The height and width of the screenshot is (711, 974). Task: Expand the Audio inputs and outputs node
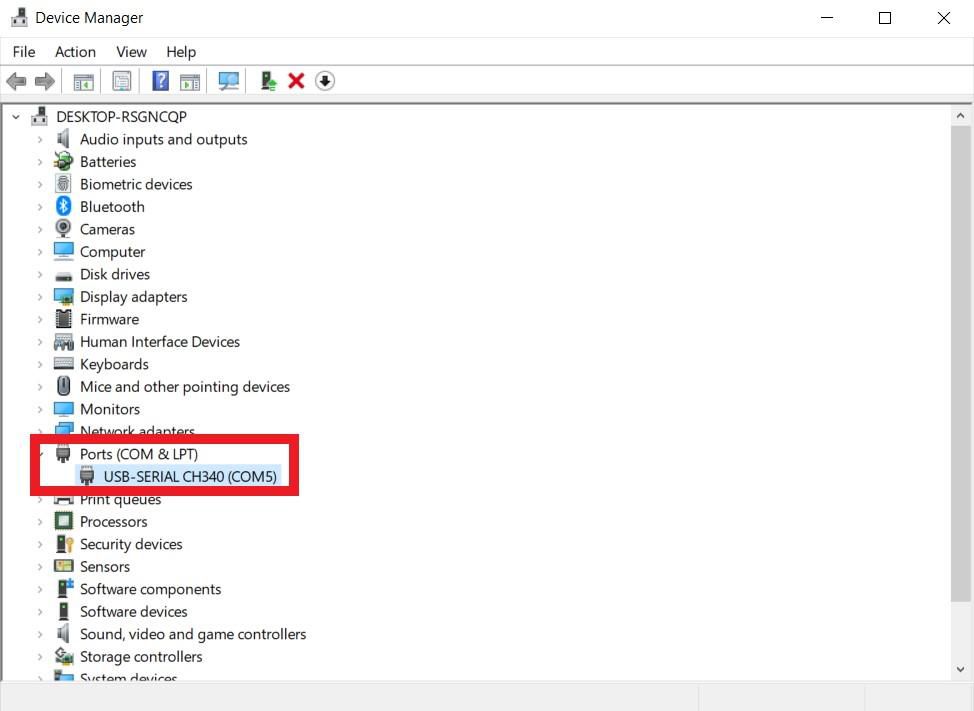40,140
